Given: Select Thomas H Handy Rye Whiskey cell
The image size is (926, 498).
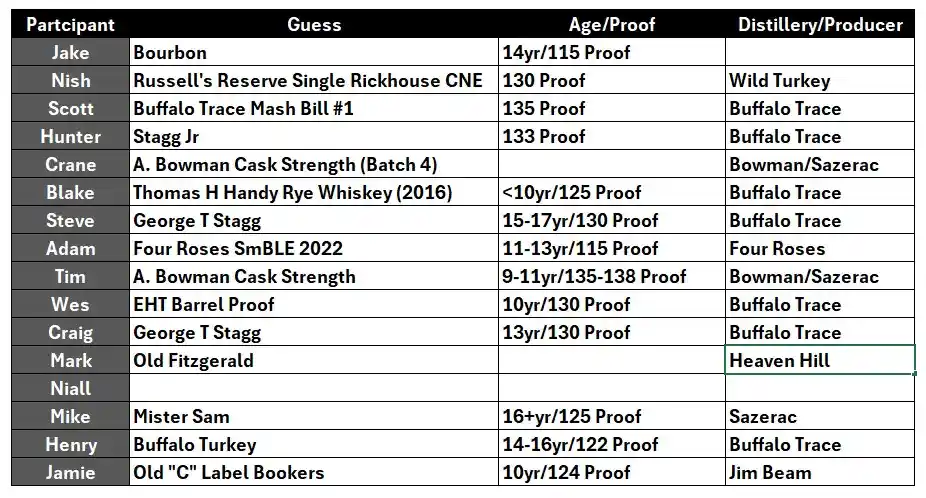Looking at the screenshot, I should (313, 192).
